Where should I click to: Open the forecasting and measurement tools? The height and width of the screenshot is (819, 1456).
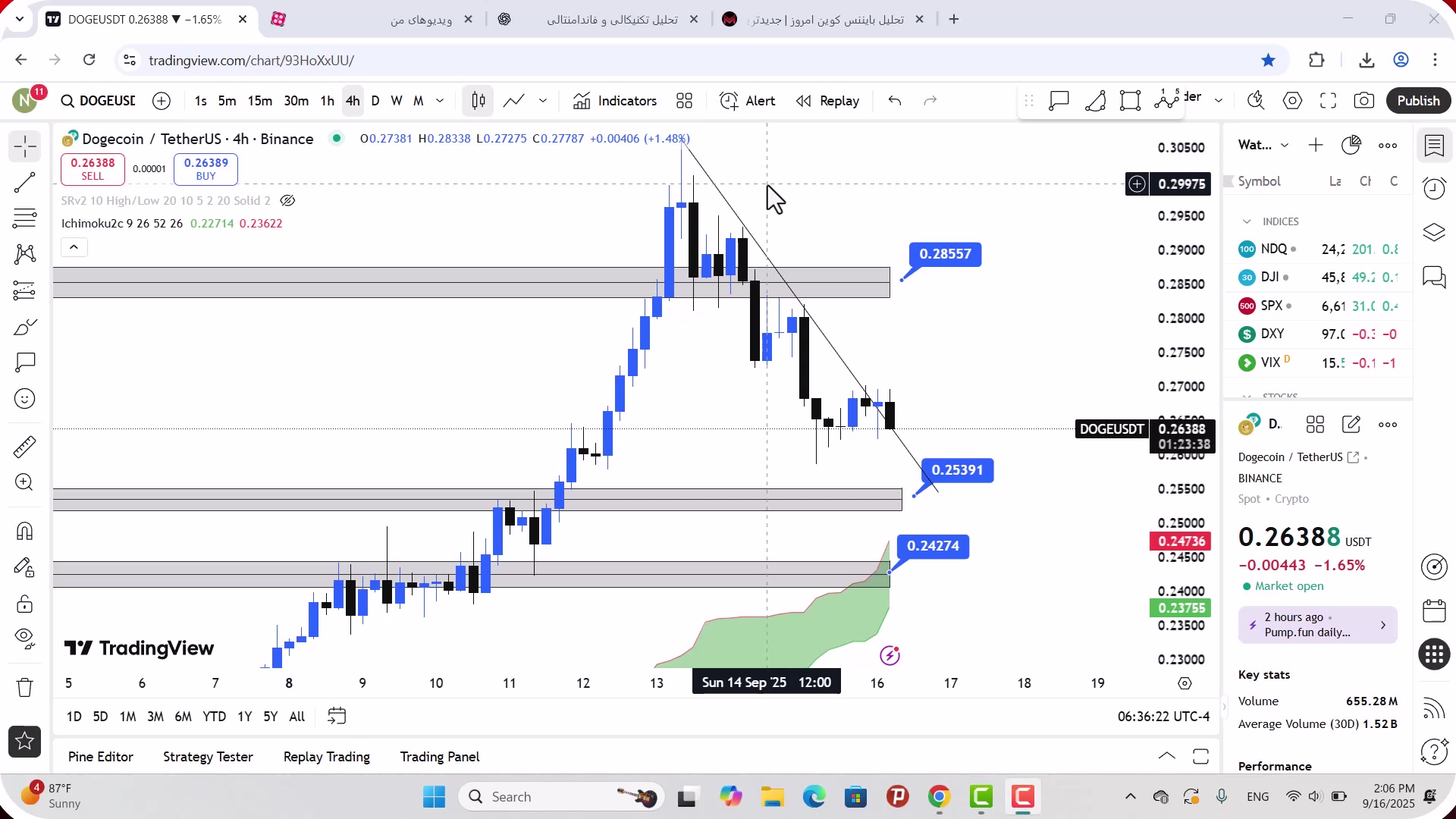pos(25,290)
